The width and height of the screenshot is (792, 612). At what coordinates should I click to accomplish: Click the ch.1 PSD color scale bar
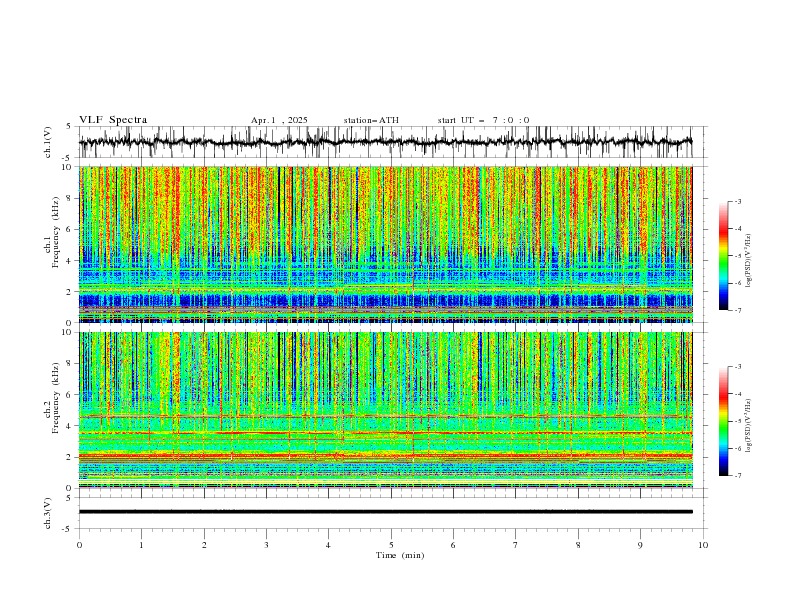[723, 256]
